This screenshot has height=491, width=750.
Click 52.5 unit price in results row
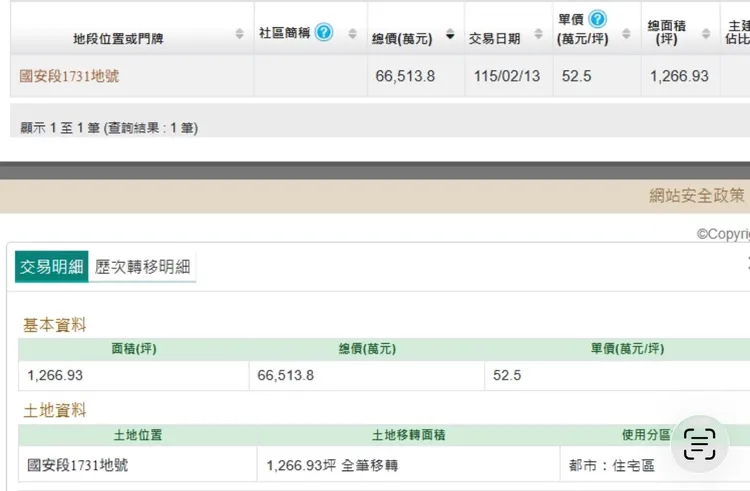pyautogui.click(x=576, y=76)
